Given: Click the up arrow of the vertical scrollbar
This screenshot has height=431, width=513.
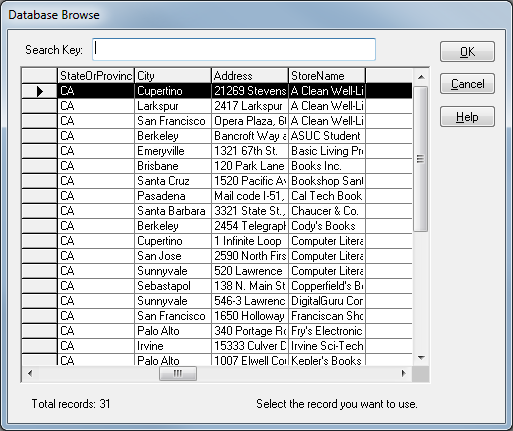Looking at the screenshot, I should coord(421,77).
